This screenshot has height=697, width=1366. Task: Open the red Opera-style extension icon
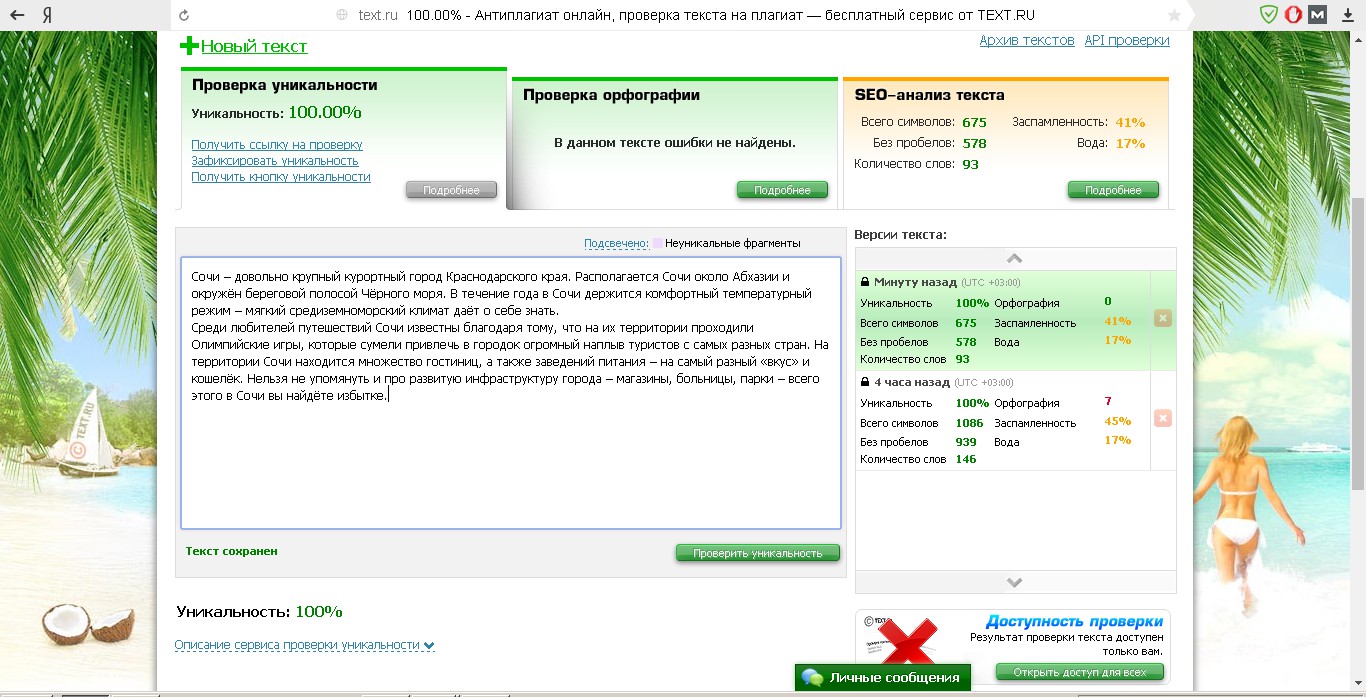(x=1293, y=15)
